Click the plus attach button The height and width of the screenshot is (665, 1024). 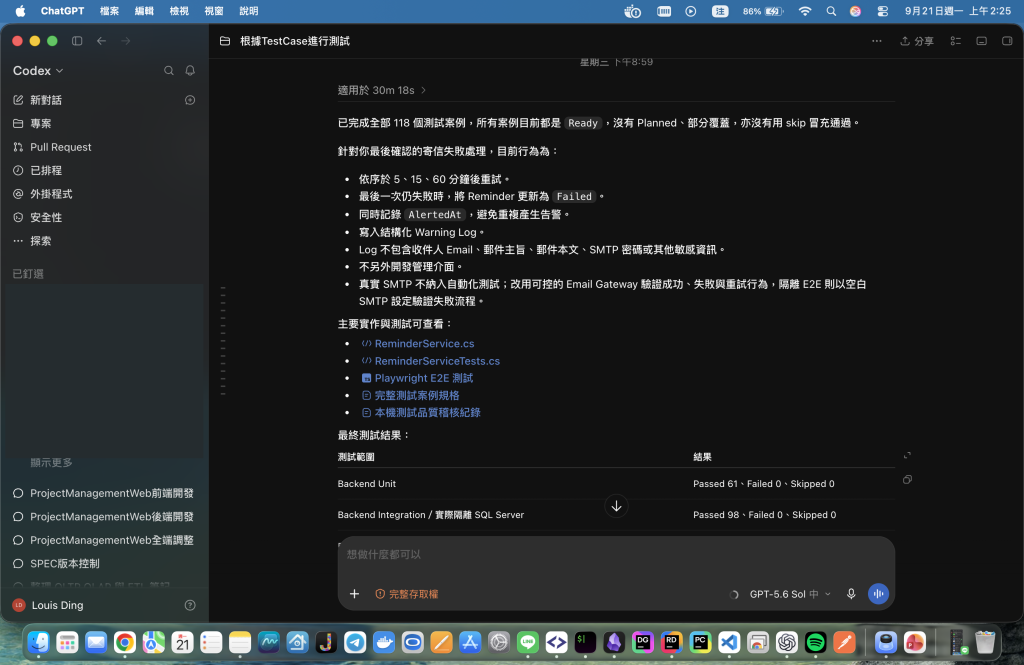(354, 594)
